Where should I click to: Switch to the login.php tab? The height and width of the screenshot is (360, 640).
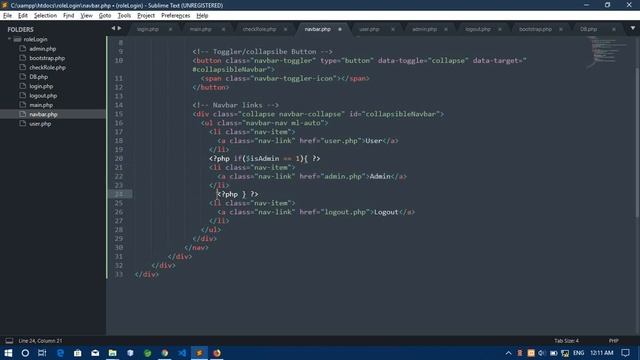coord(148,29)
